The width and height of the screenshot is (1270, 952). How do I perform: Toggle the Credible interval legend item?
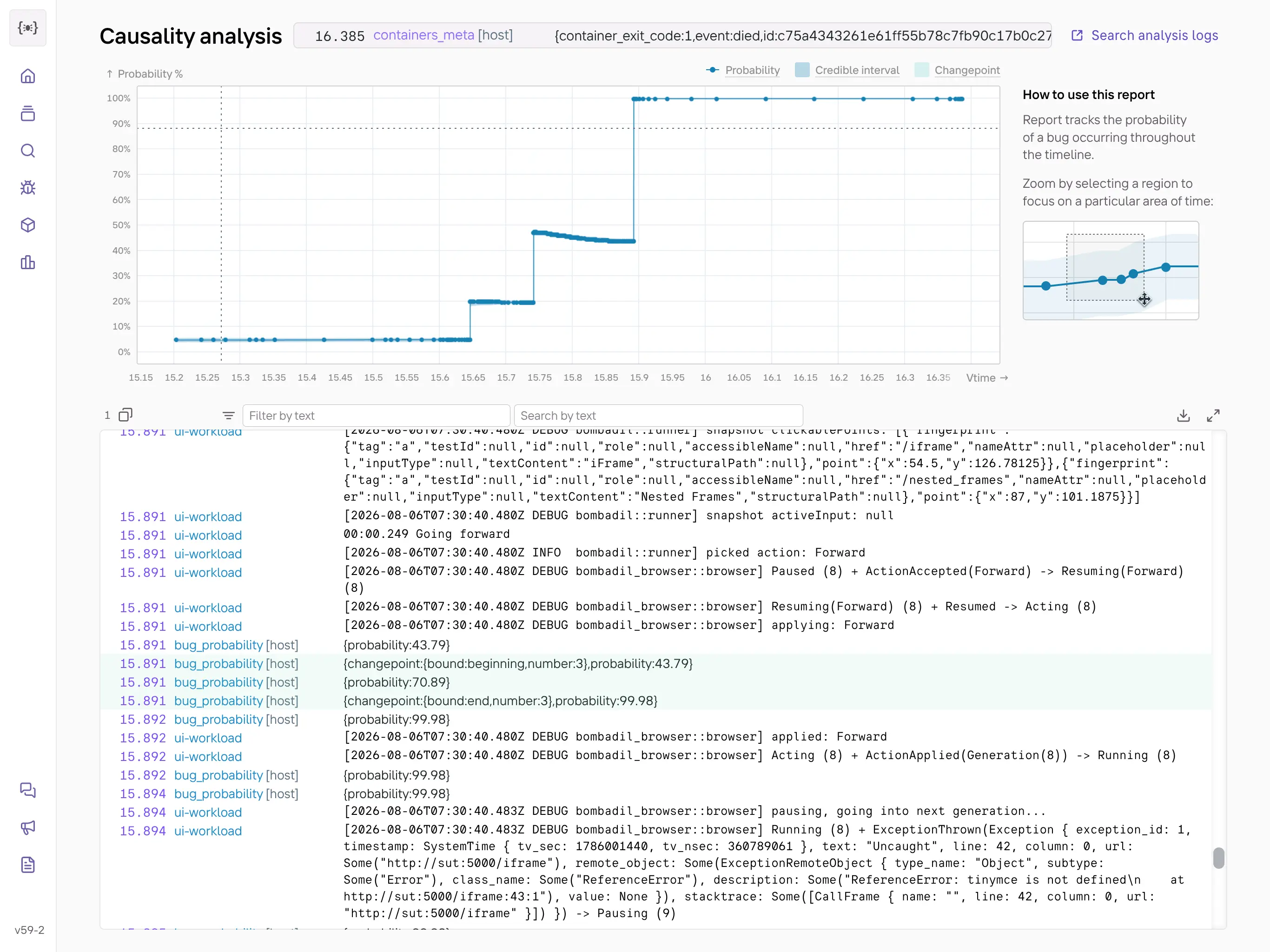tap(857, 70)
